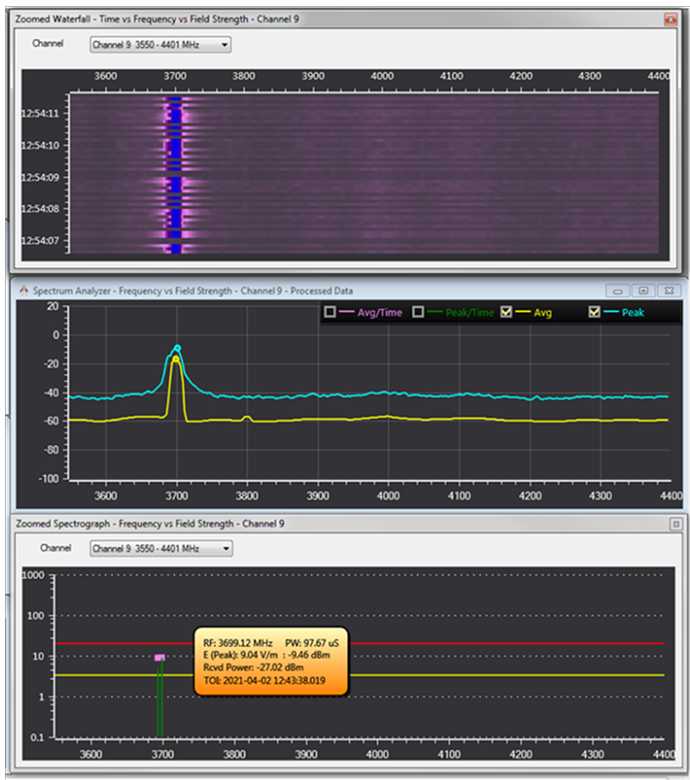Click the Zoomed Waterfall title bar text
This screenshot has width=690, height=780.
pyautogui.click(x=157, y=19)
